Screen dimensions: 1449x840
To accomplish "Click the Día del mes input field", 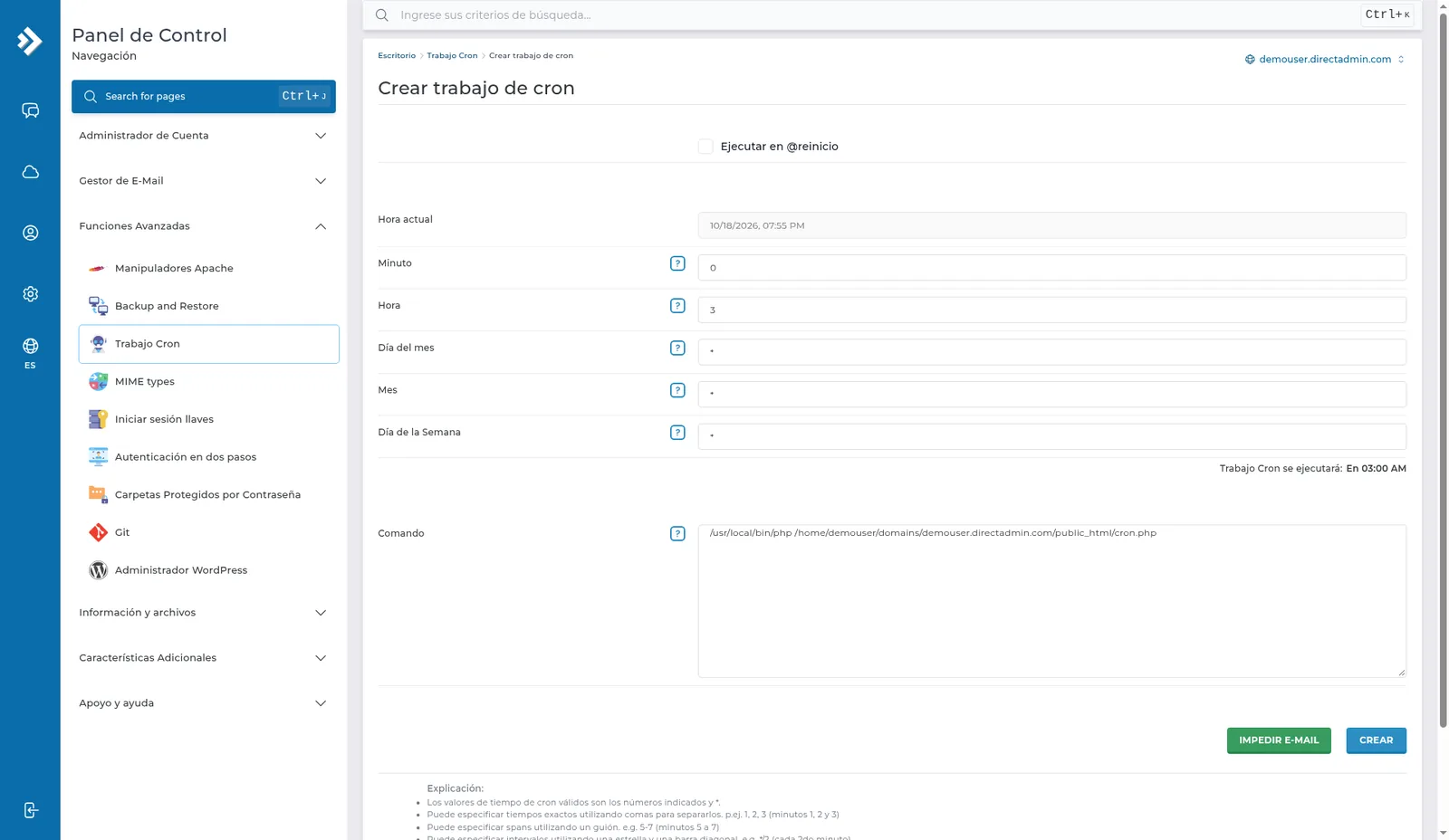I will [1051, 352].
